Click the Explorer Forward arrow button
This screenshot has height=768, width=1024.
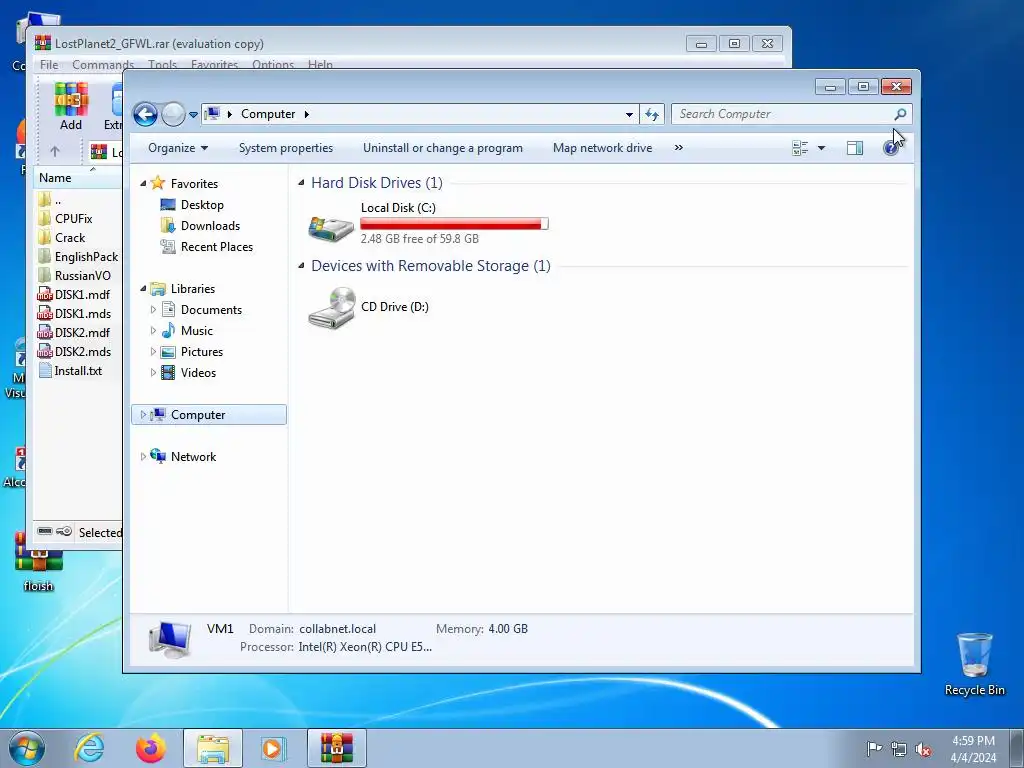(x=173, y=114)
